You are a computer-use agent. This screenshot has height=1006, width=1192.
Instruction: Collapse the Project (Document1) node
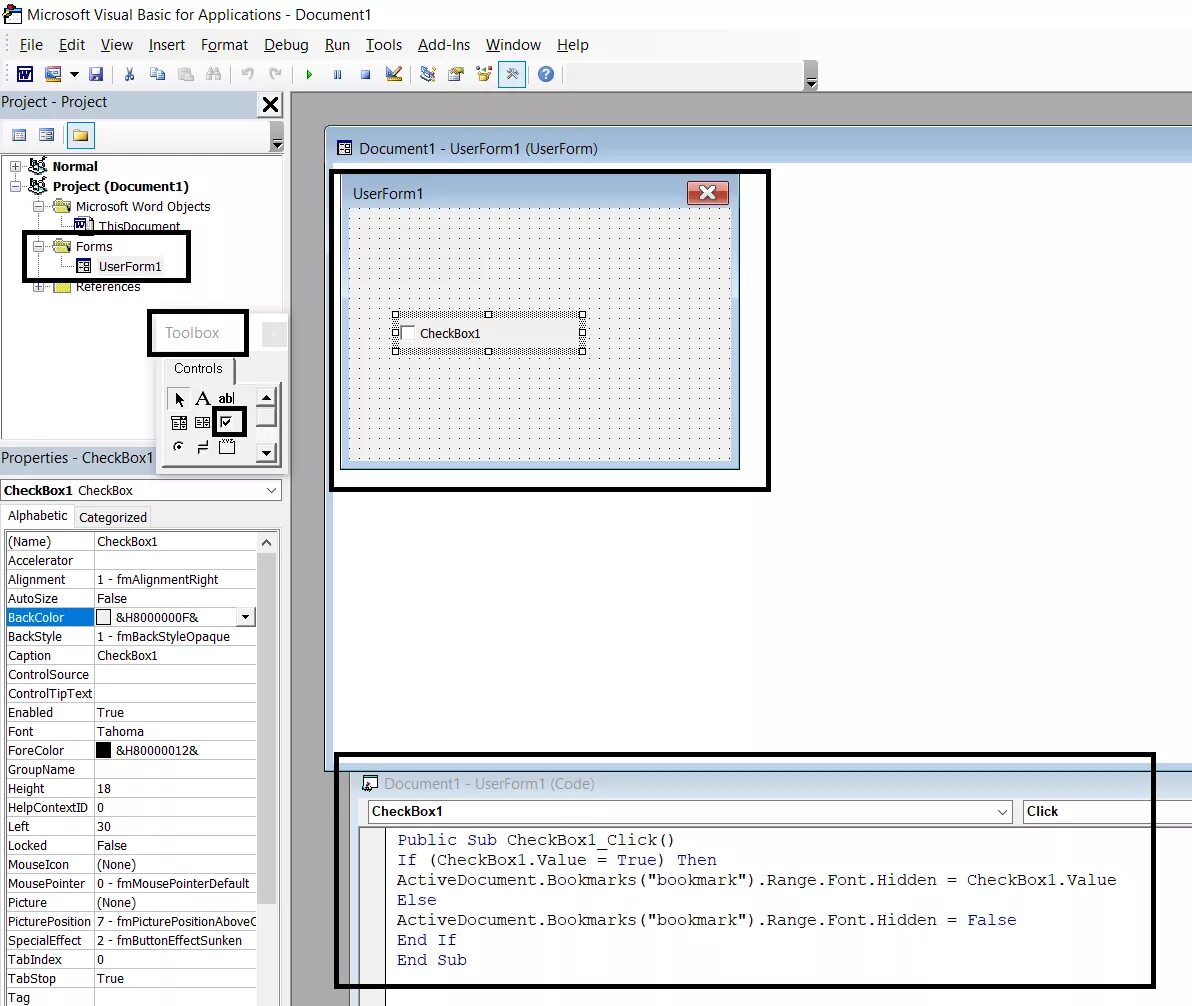(x=15, y=186)
